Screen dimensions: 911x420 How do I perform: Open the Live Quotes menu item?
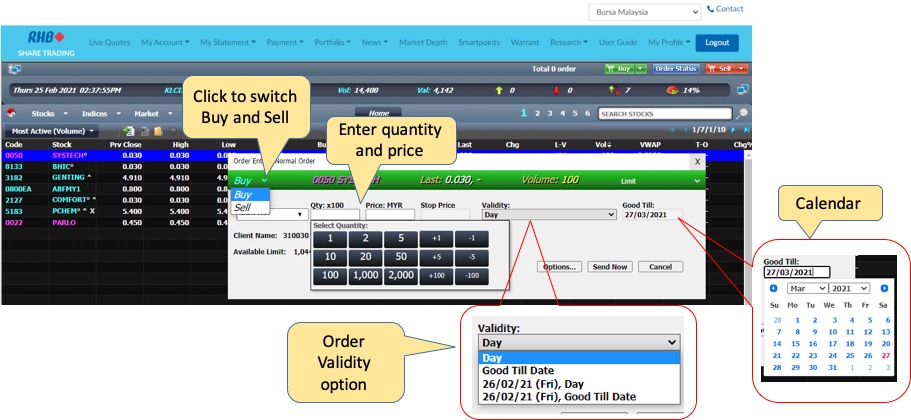[x=109, y=42]
